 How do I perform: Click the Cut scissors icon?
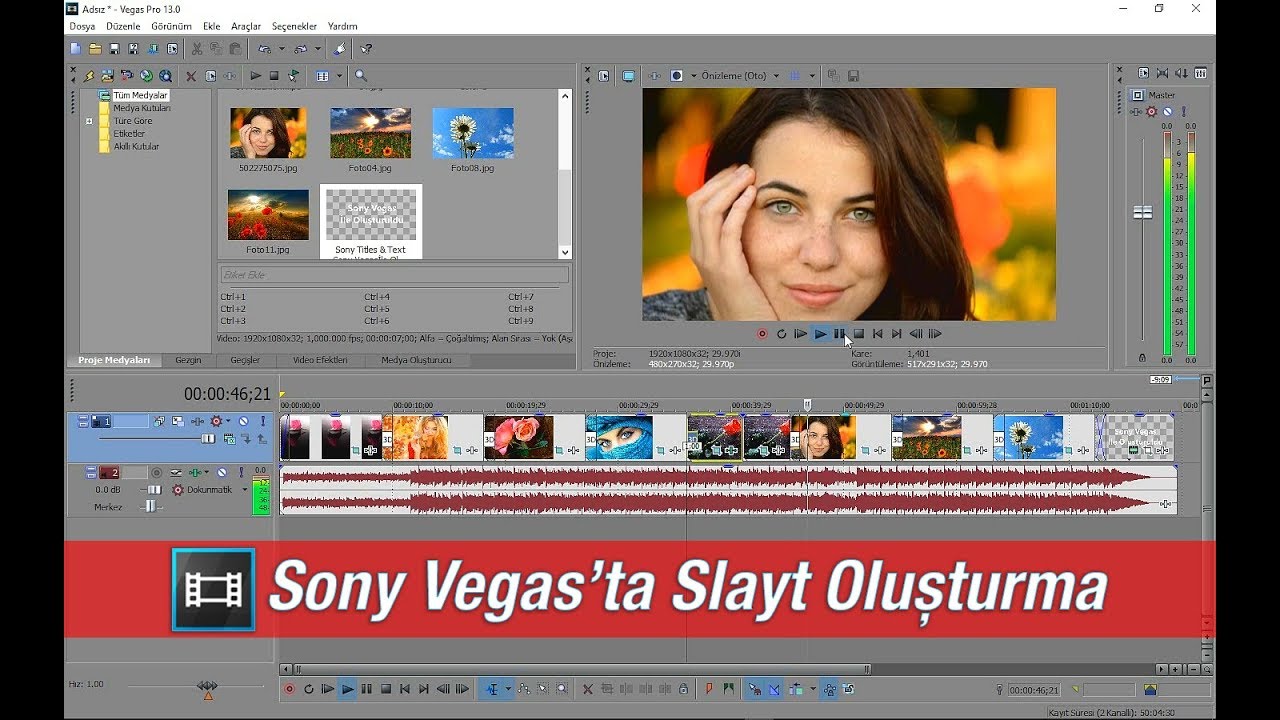point(197,48)
